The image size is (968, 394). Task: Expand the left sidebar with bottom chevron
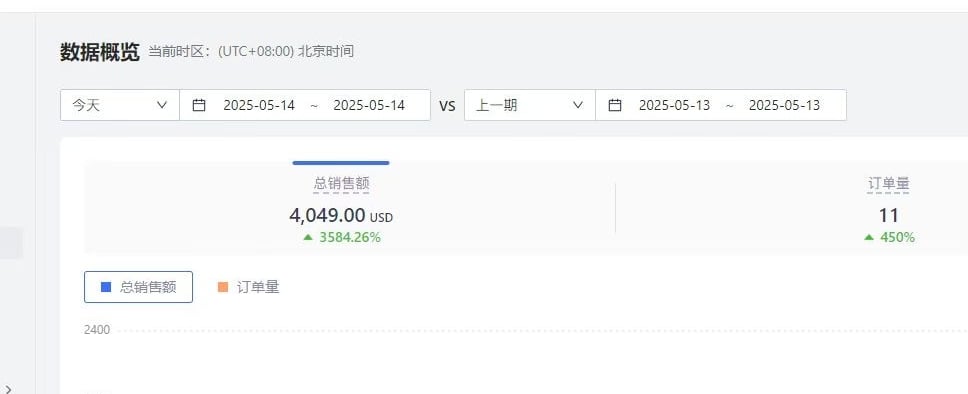click(x=7, y=388)
